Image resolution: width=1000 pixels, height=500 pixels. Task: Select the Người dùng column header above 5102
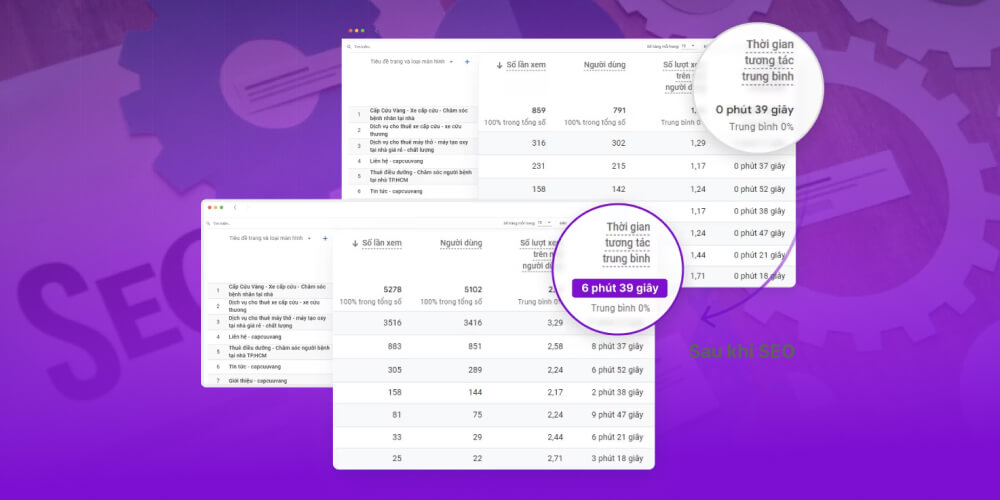(x=459, y=243)
